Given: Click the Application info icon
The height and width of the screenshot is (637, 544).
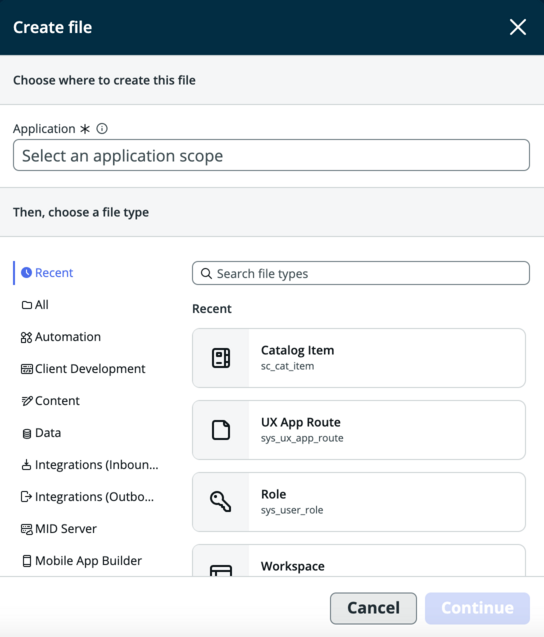Looking at the screenshot, I should [102, 129].
